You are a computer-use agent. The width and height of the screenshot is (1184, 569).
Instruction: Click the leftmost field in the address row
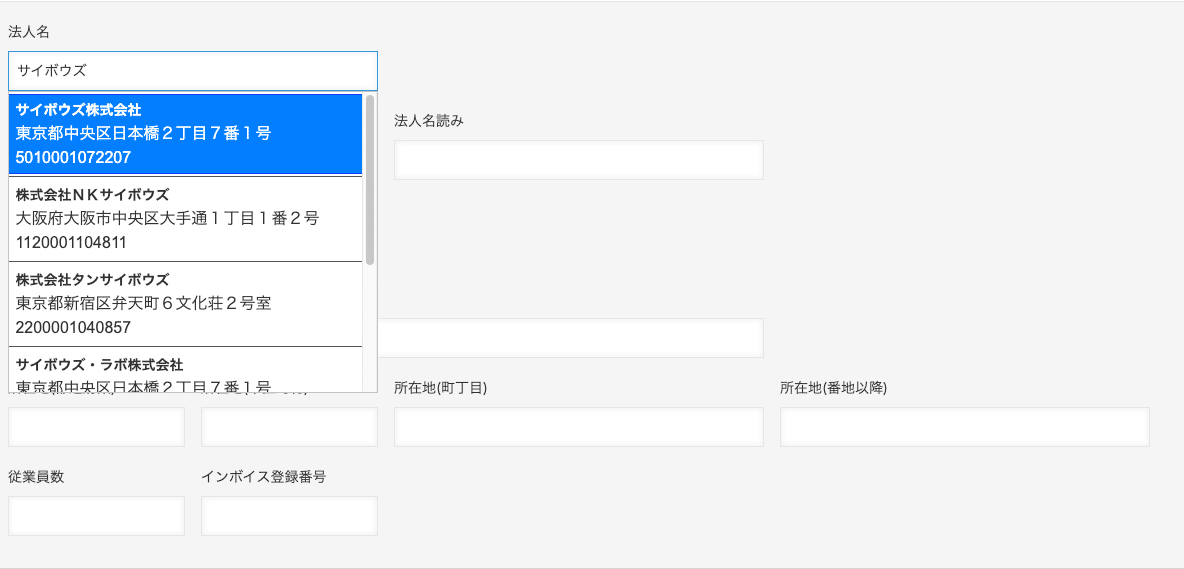pyautogui.click(x=96, y=427)
